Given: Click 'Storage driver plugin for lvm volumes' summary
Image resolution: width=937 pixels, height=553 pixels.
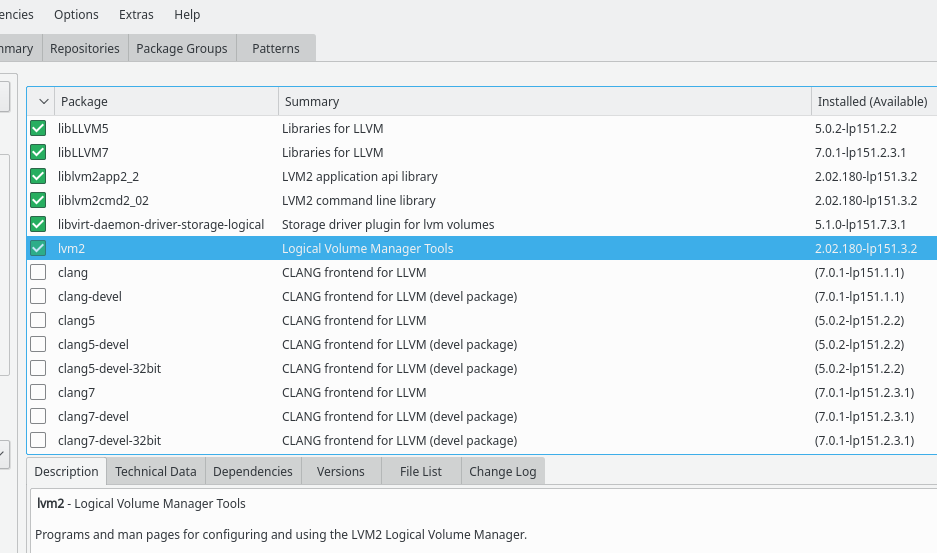Looking at the screenshot, I should point(388,225).
